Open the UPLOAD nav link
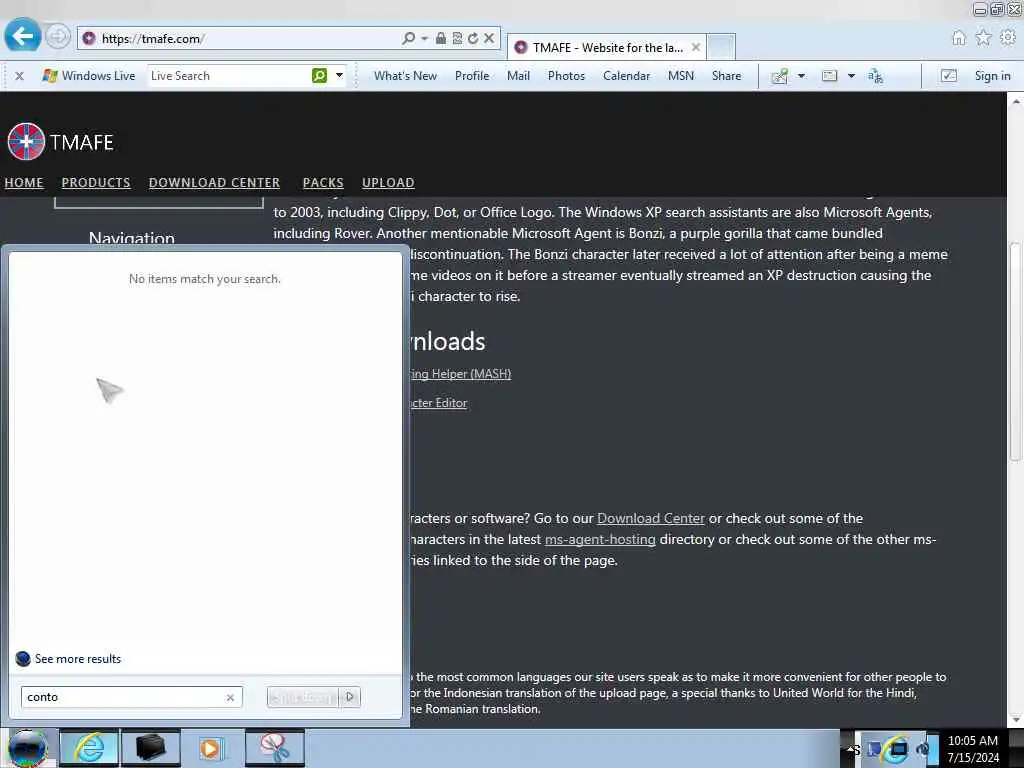 point(388,183)
